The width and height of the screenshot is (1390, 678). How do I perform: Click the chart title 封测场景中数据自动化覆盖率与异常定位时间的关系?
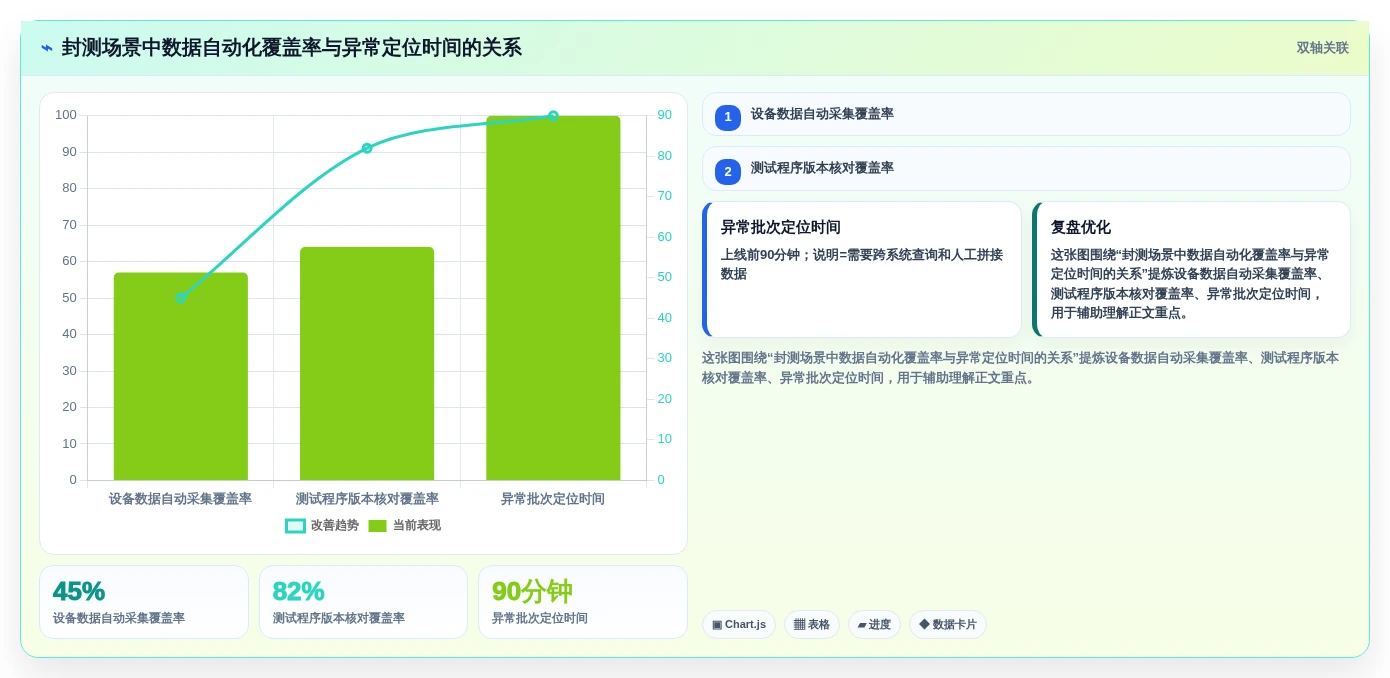tap(292, 48)
